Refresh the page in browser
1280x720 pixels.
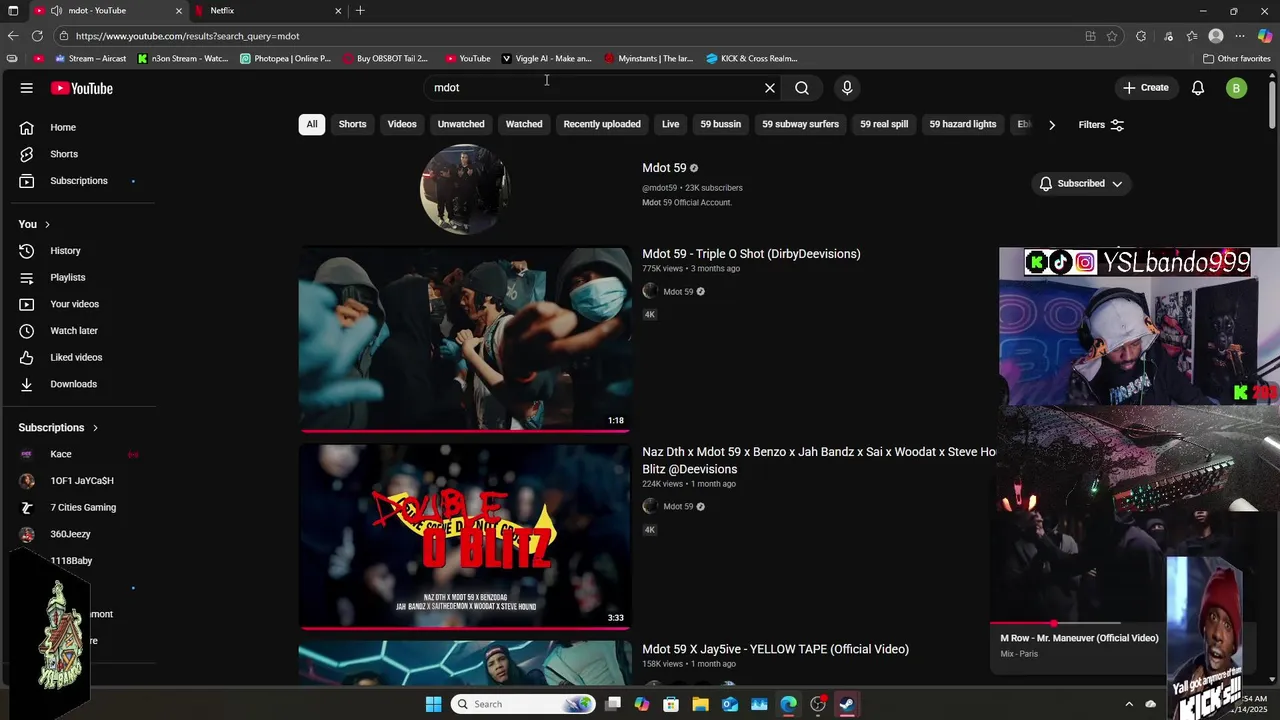[x=37, y=36]
